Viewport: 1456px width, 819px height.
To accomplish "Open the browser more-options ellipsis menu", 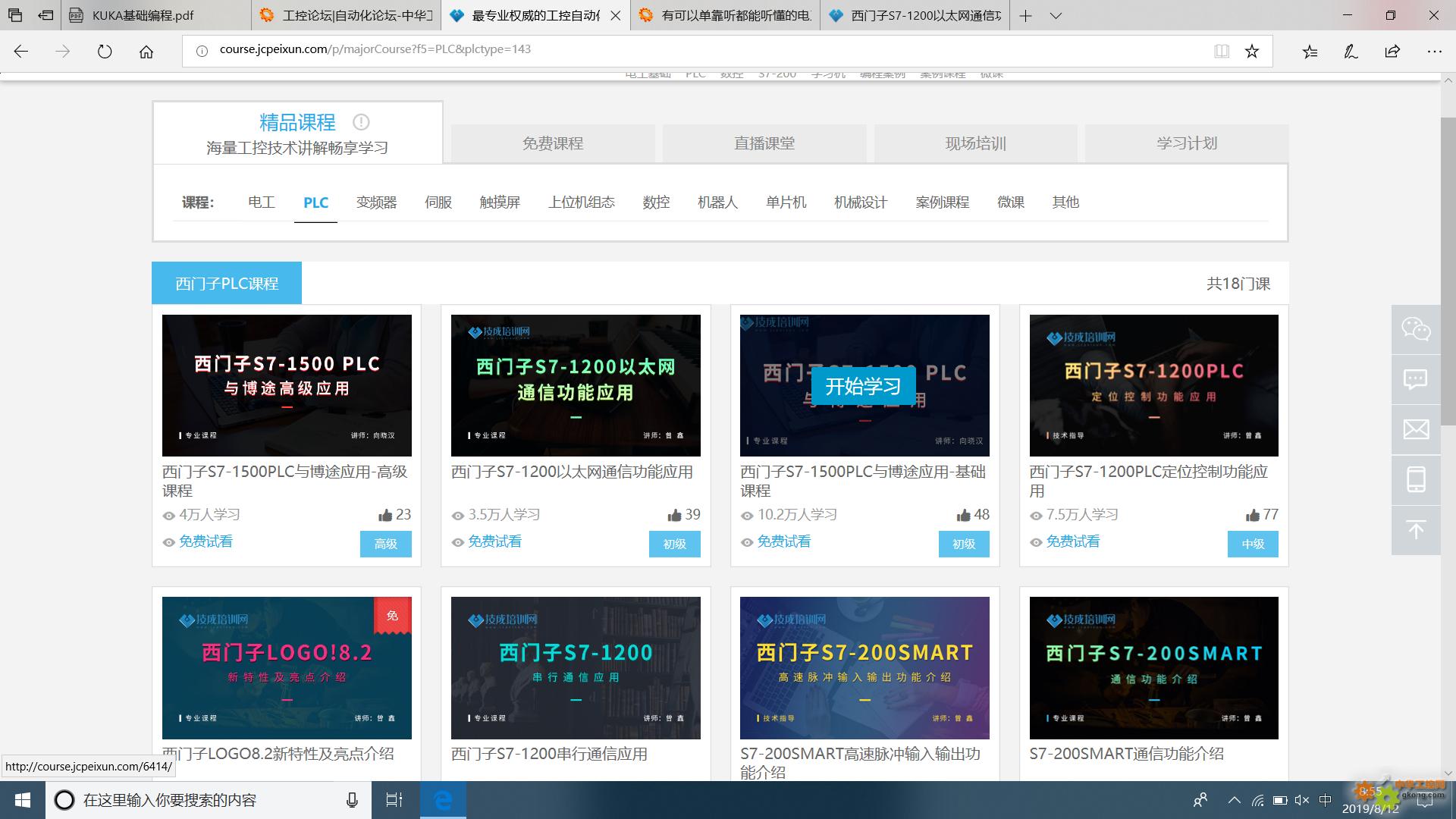I will (1434, 52).
